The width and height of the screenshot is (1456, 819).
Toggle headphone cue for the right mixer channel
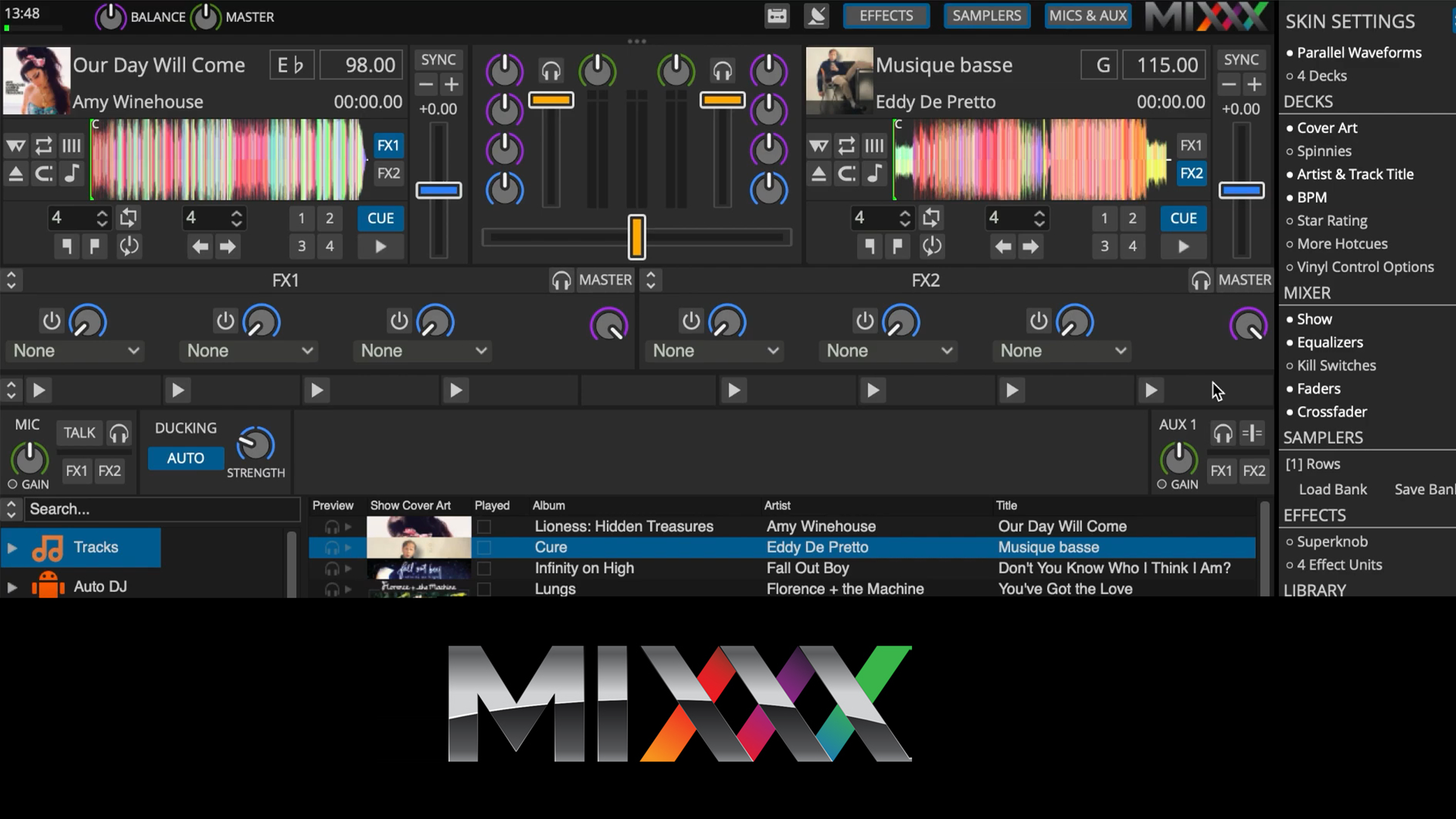click(722, 71)
